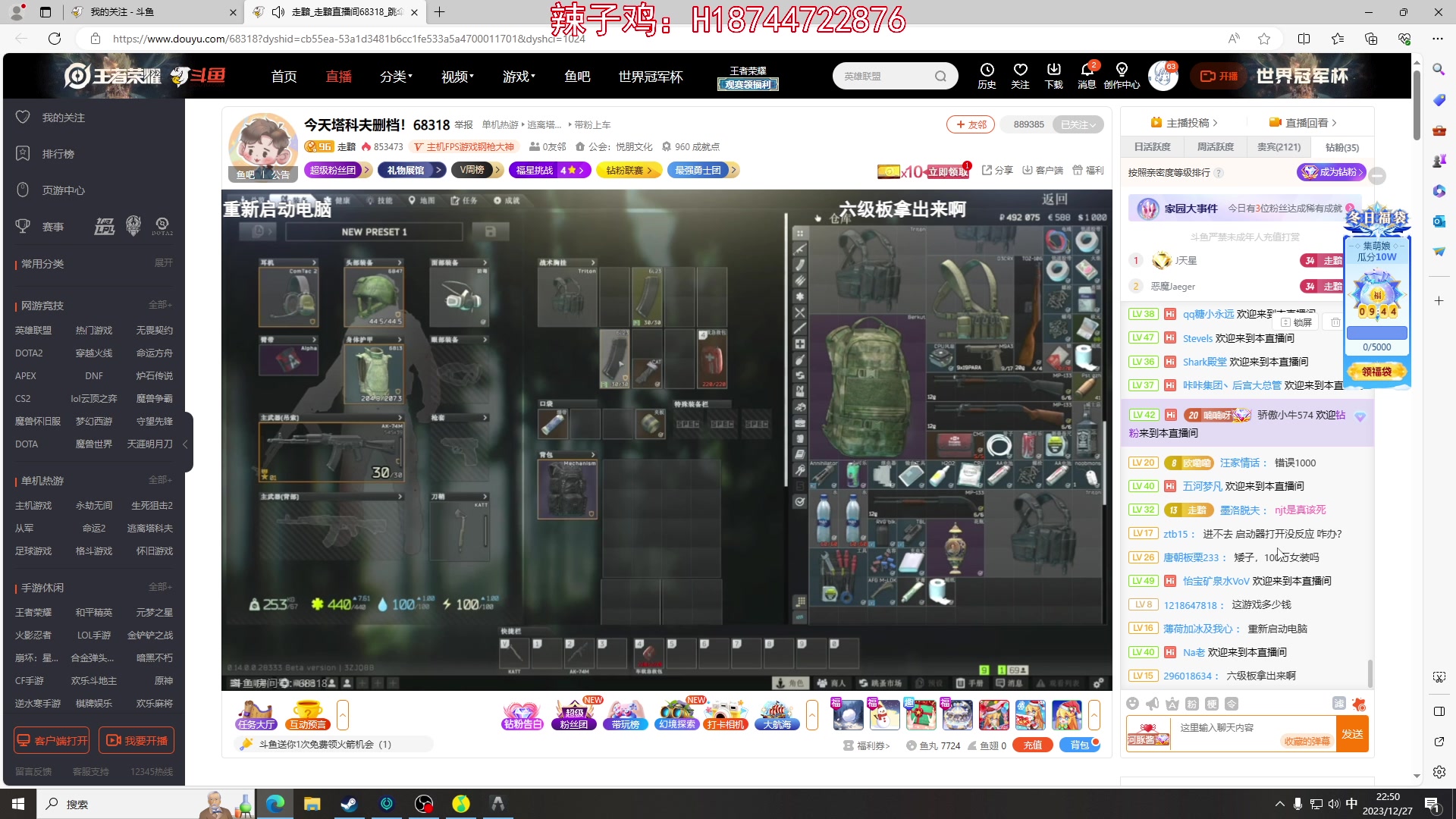The width and height of the screenshot is (1456, 819).
Task: Open 大航海 ship icon
Action: [x=777, y=715]
